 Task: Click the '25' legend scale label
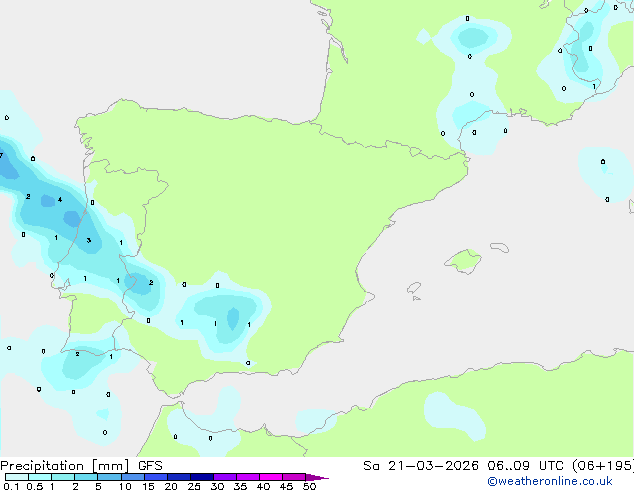tap(194, 486)
